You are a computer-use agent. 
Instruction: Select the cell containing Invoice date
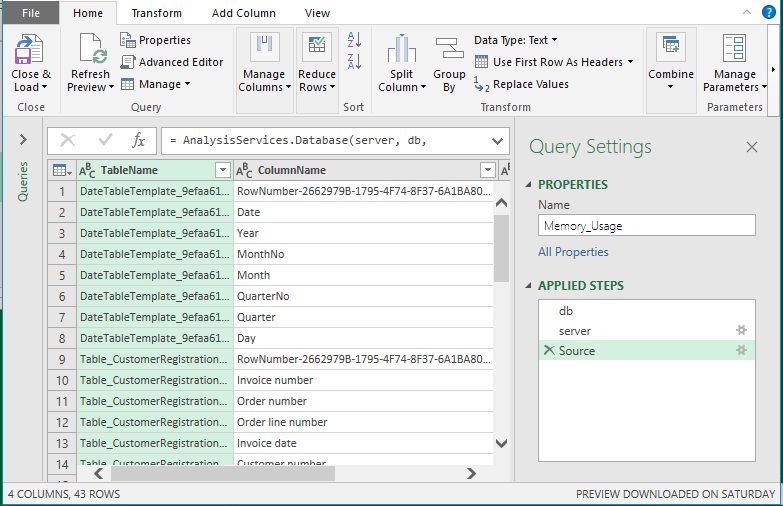point(364,443)
